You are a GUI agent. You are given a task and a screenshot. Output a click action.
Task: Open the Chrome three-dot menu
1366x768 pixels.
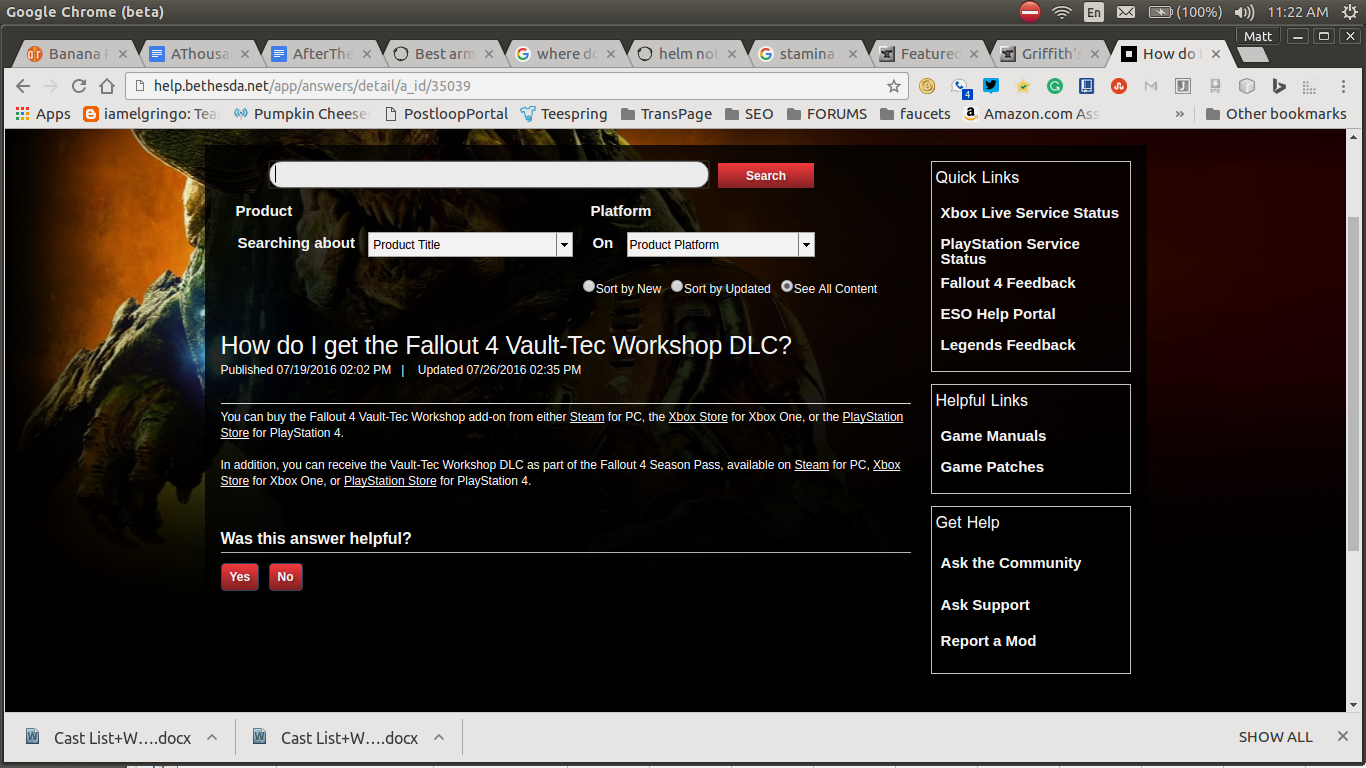click(x=1343, y=86)
